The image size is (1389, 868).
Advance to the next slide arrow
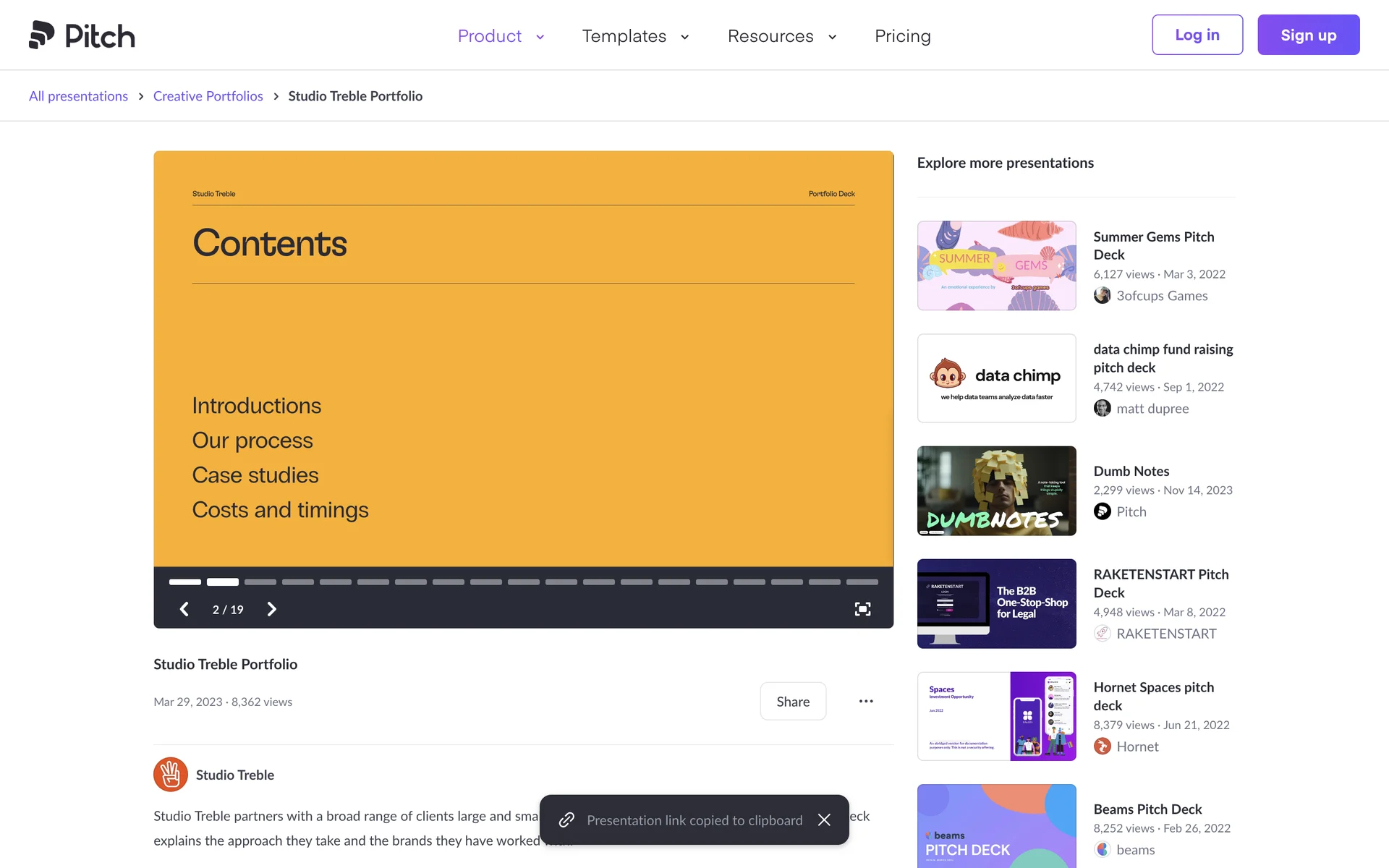click(x=272, y=609)
